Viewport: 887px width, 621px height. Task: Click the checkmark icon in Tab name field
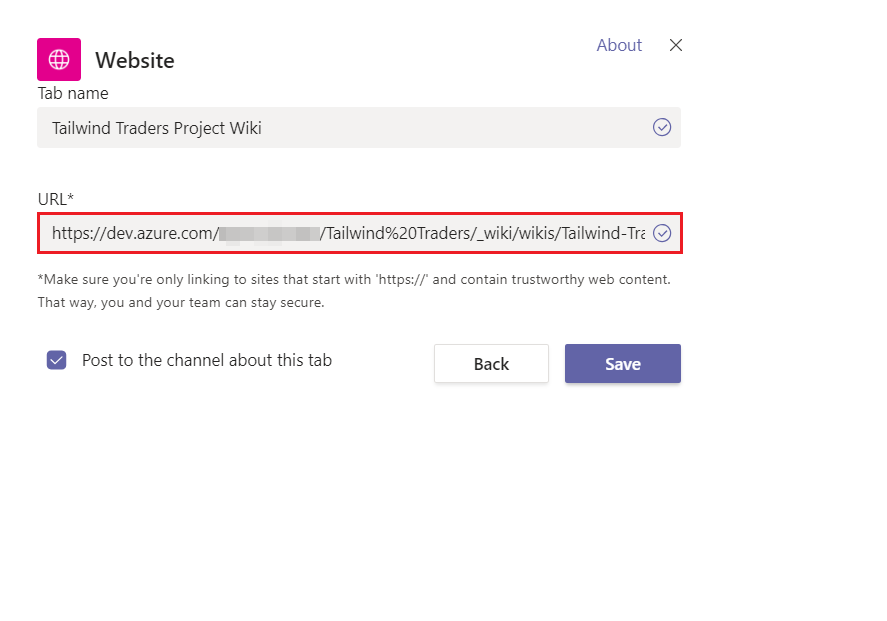click(x=662, y=127)
